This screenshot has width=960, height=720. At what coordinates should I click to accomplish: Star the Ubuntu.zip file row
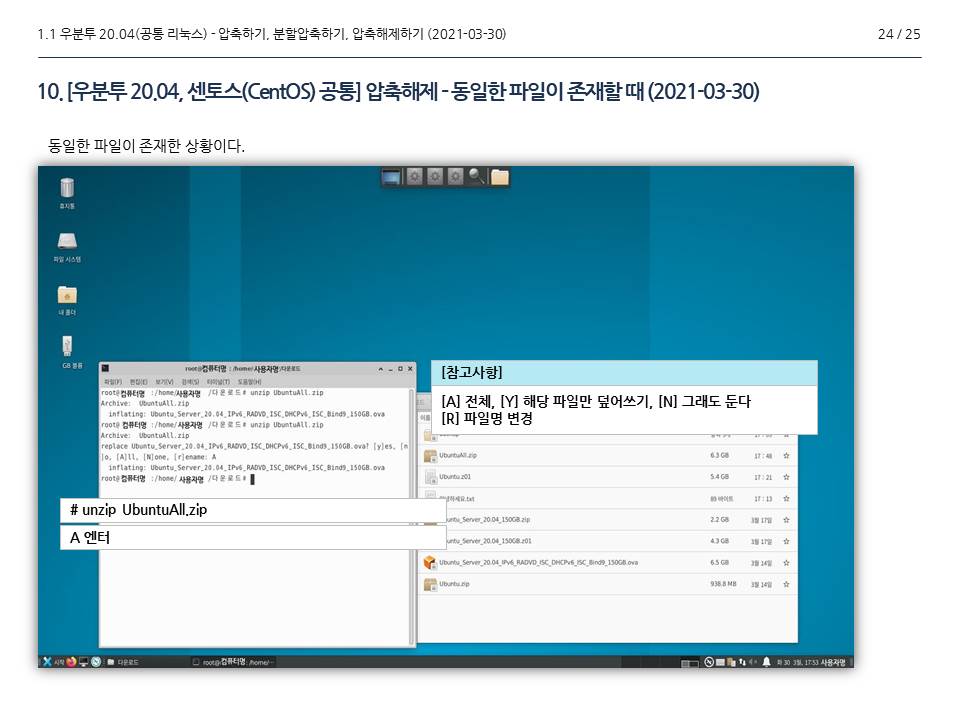786,584
